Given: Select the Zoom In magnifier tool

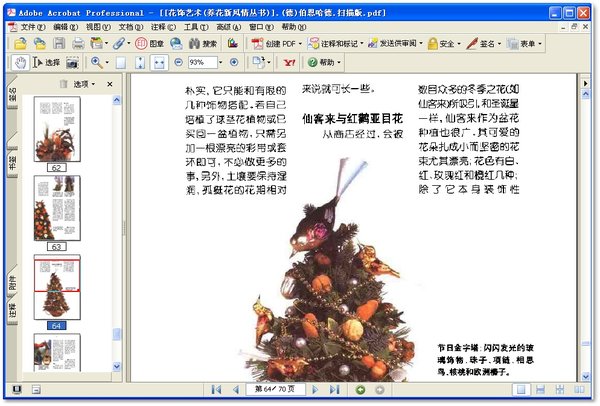Looking at the screenshot, I should (x=96, y=62).
